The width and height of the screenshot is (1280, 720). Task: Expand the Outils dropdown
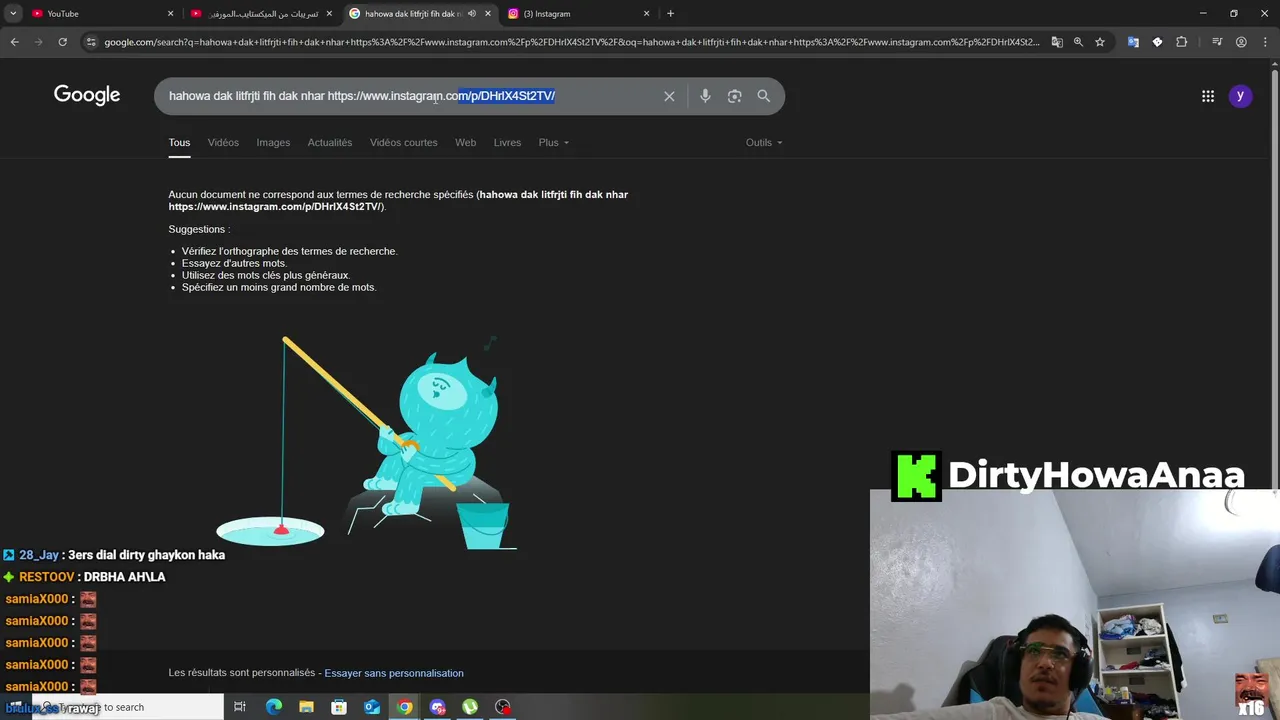click(x=764, y=143)
